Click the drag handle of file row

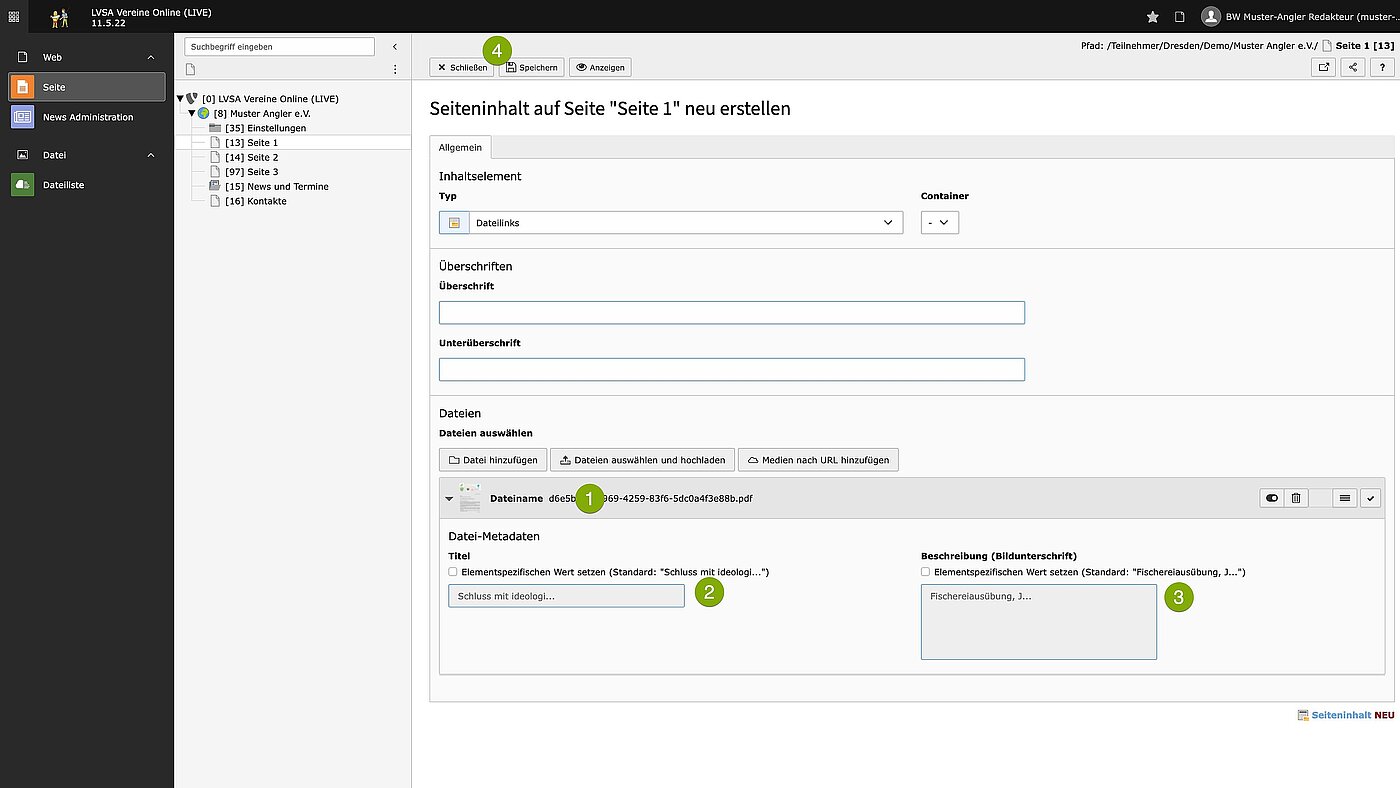pyautogui.click(x=1345, y=498)
